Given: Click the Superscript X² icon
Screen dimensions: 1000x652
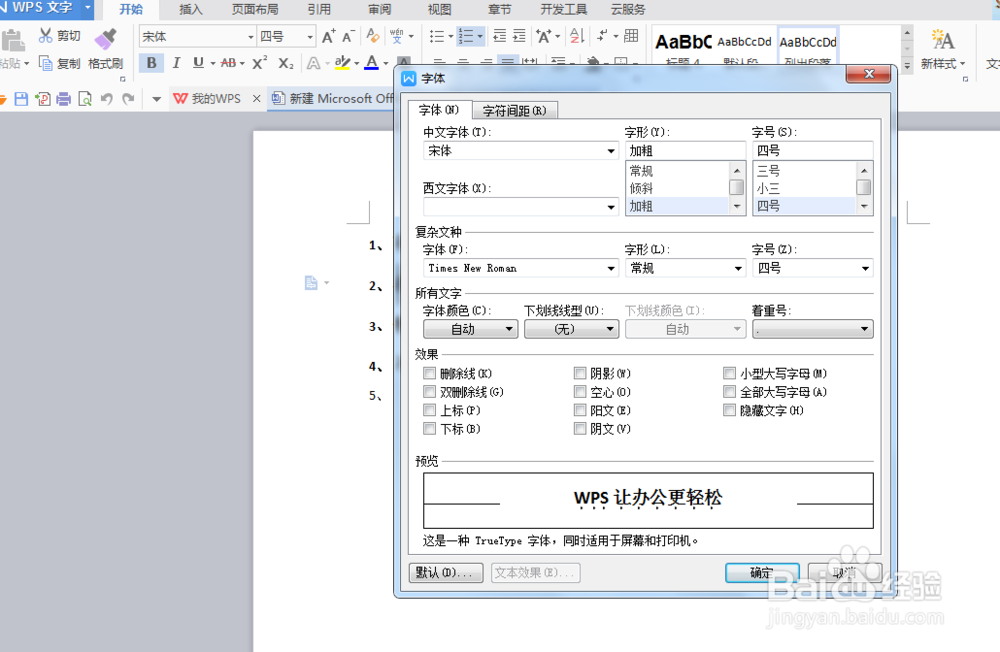Looking at the screenshot, I should point(259,63).
